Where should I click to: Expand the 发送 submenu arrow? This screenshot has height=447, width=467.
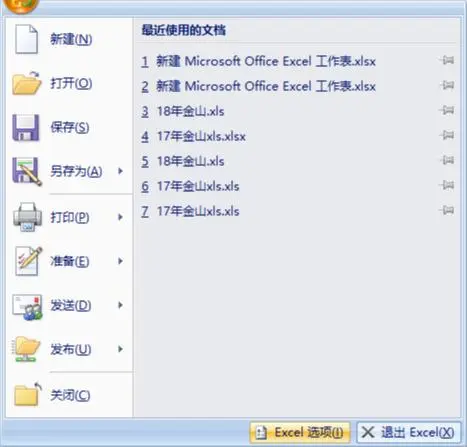pyautogui.click(x=120, y=305)
